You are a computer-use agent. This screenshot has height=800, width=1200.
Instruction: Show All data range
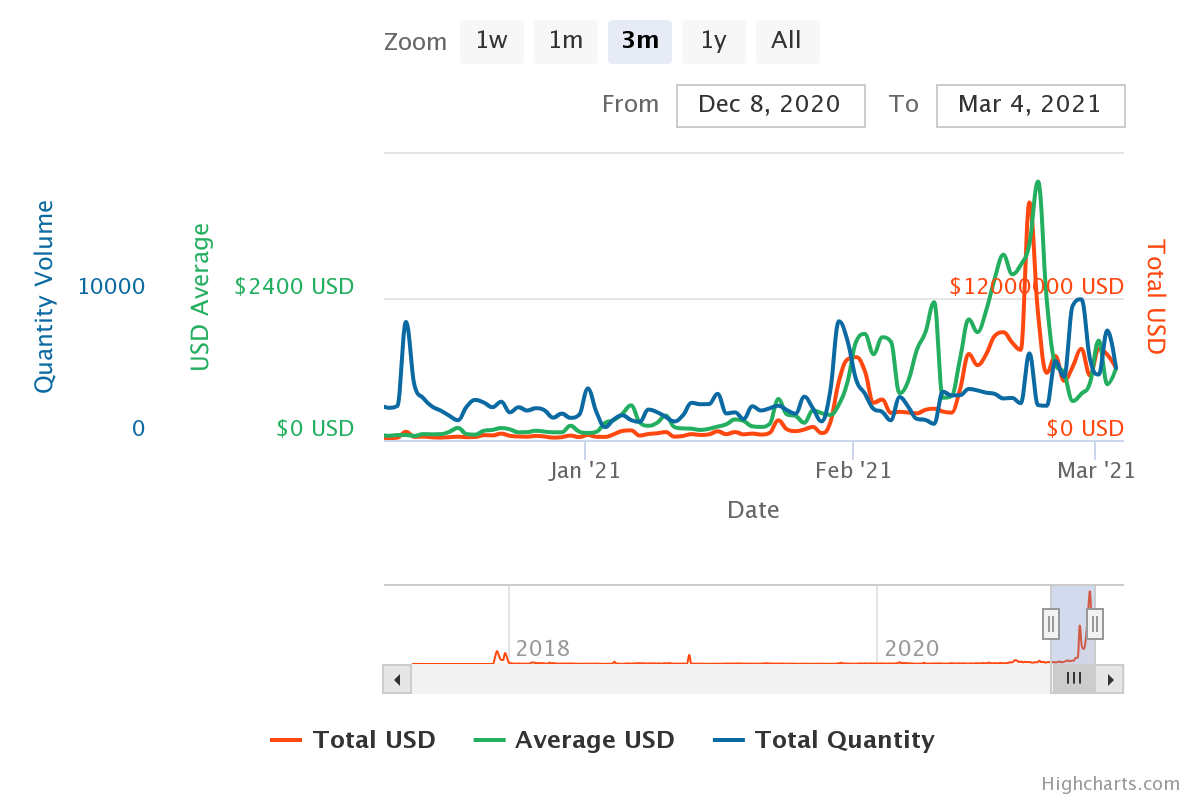pyautogui.click(x=787, y=41)
